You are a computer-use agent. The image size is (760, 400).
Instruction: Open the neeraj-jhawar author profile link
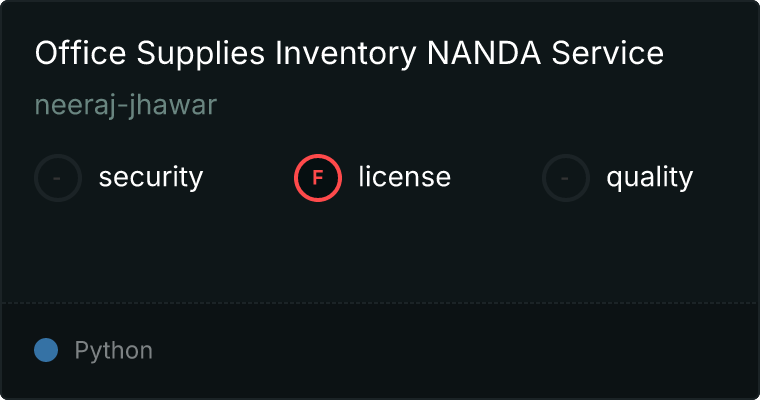(x=126, y=105)
